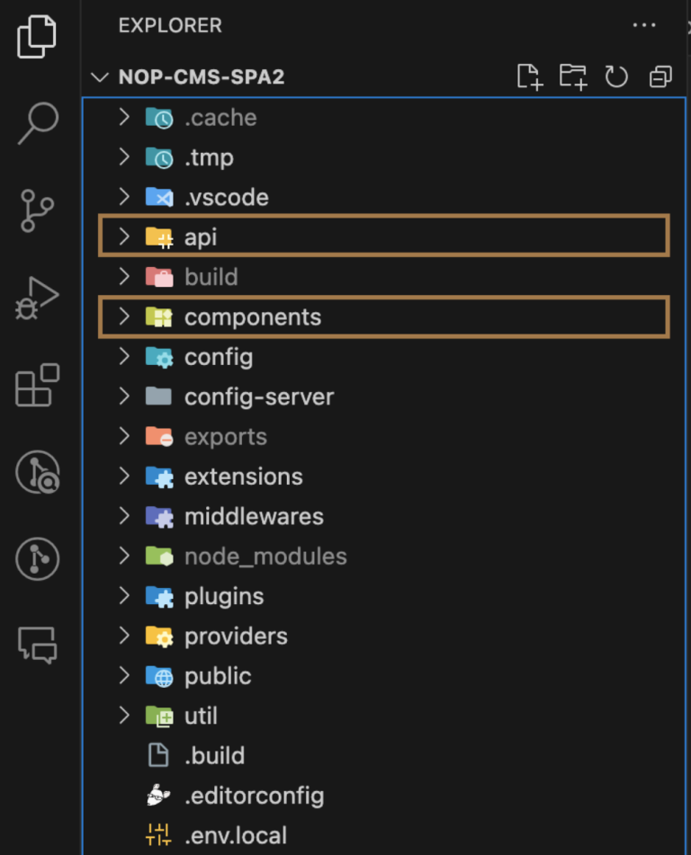Expand the .cache folder chevron
The image size is (691, 855).
[124, 117]
